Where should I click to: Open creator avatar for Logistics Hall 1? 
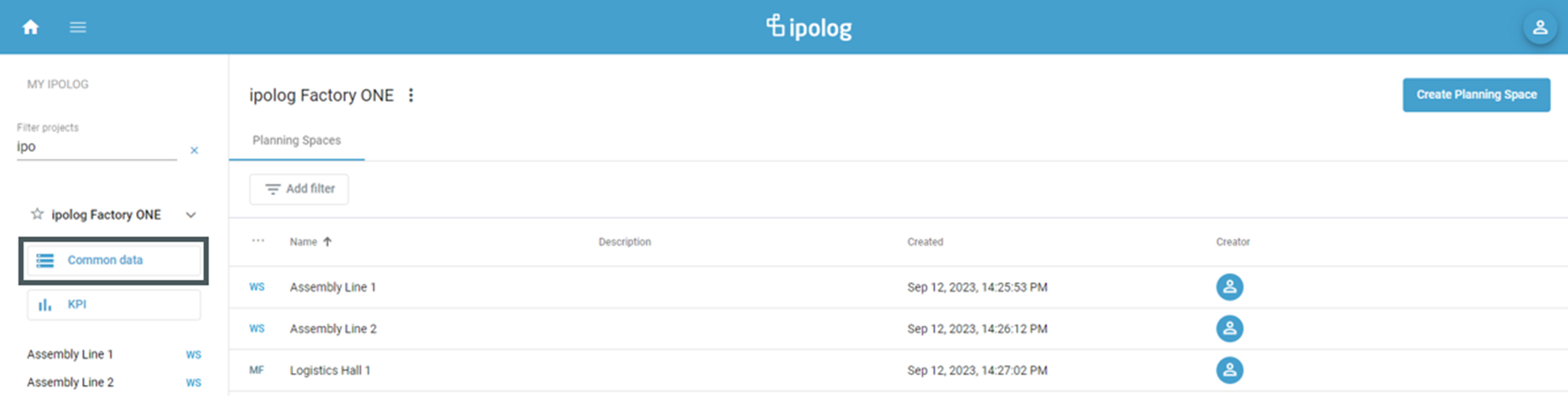click(1229, 371)
